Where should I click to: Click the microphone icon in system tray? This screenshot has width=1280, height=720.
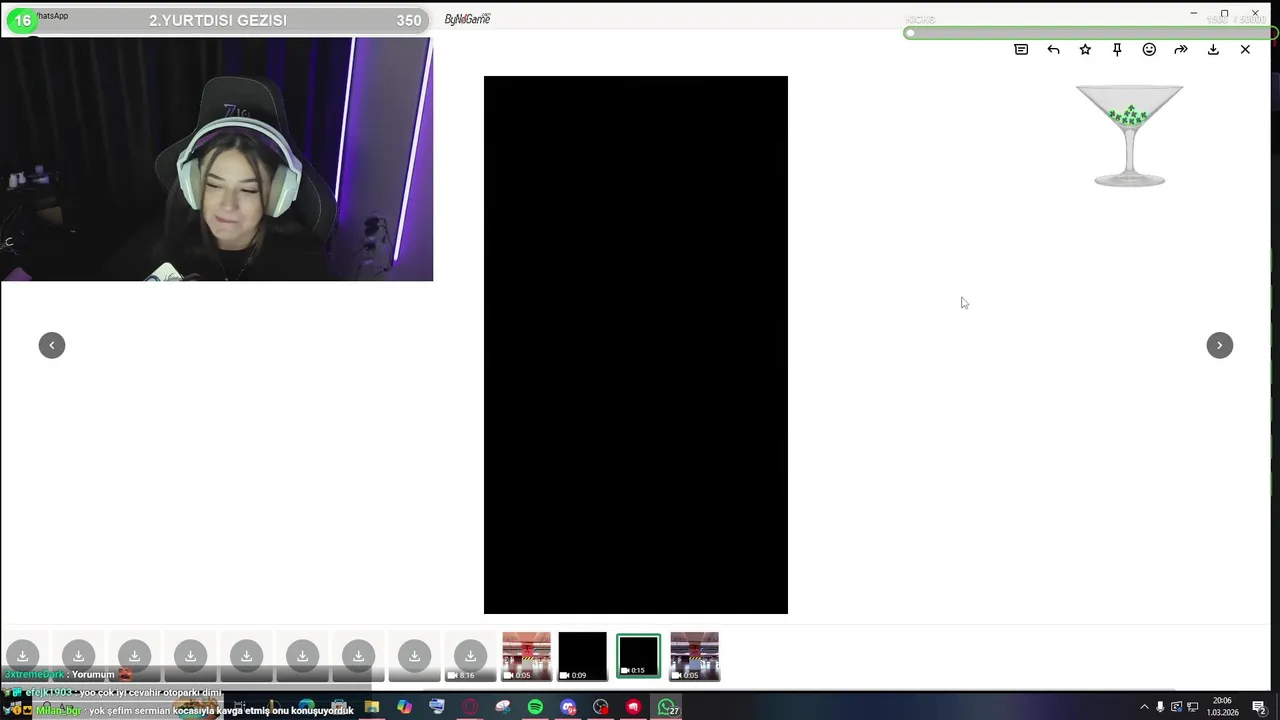coord(1160,707)
